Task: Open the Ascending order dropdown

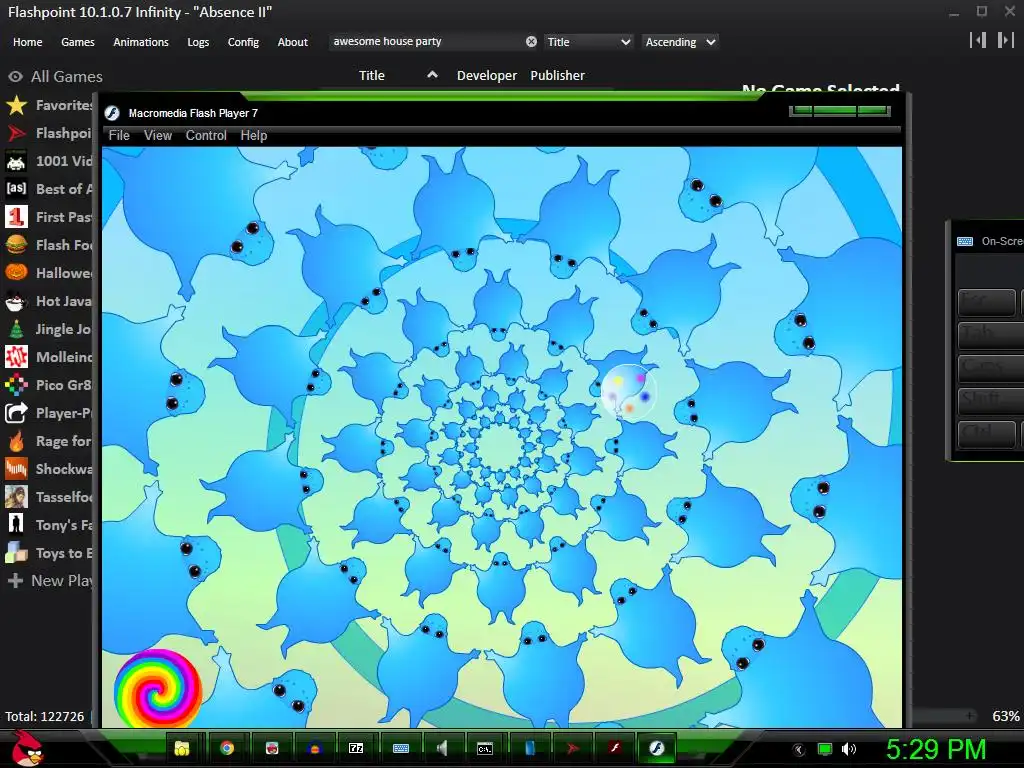Action: [x=680, y=42]
